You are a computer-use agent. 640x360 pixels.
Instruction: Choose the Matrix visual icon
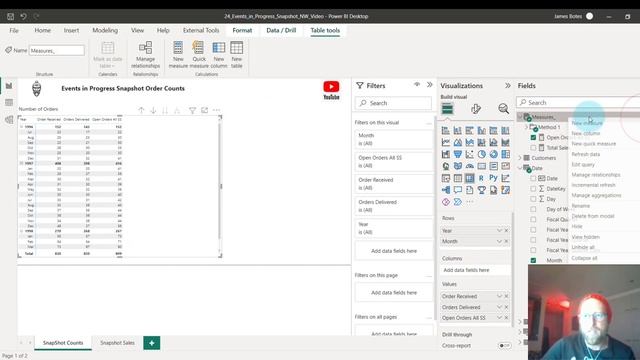[469, 178]
